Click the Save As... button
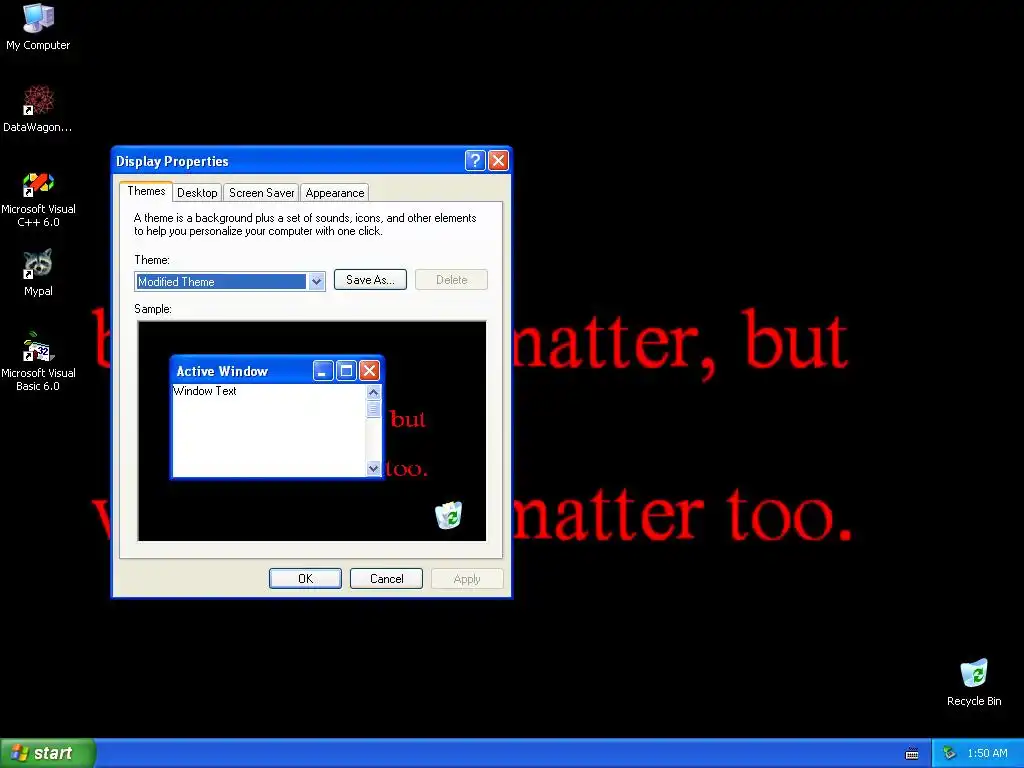The image size is (1024, 768). [x=370, y=280]
